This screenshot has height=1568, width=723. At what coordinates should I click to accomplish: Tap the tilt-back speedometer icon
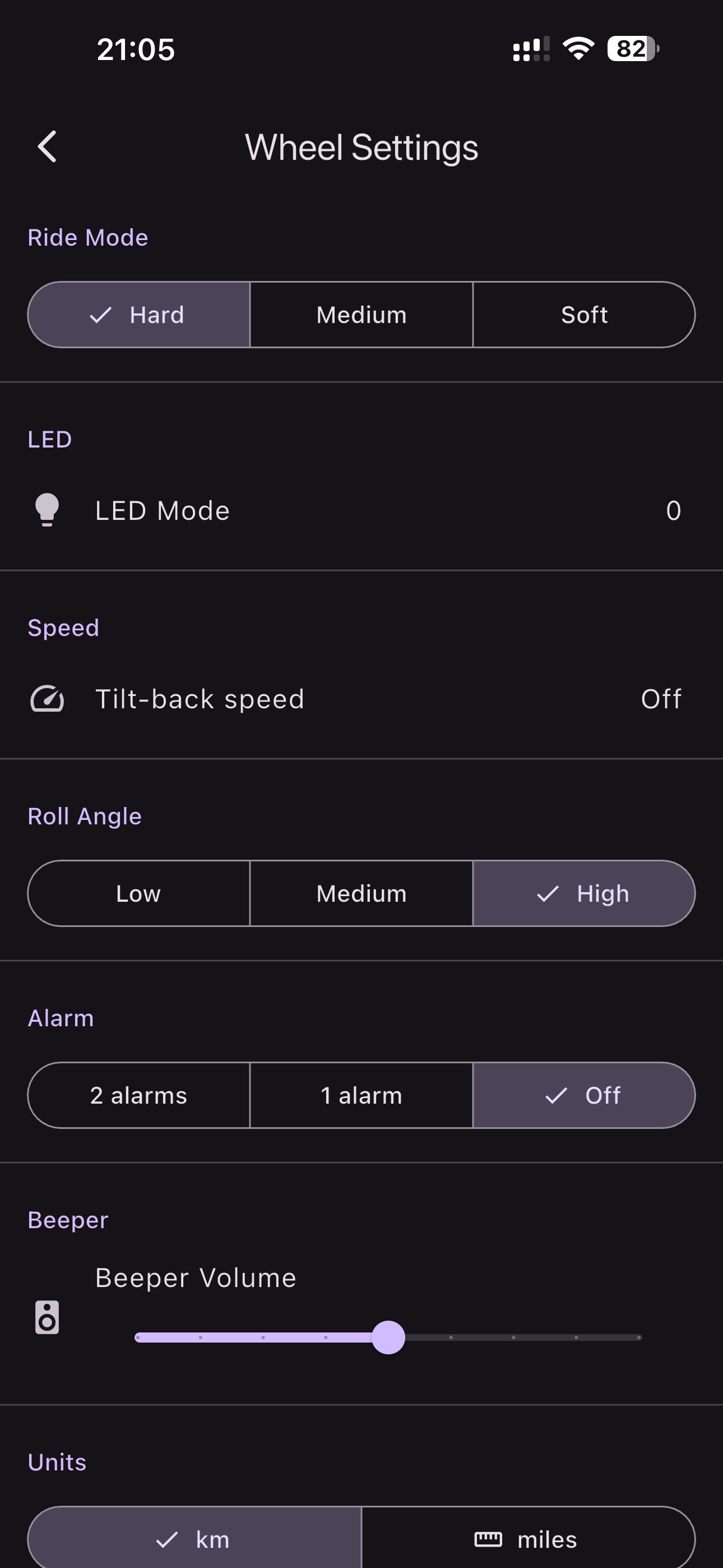point(47,698)
